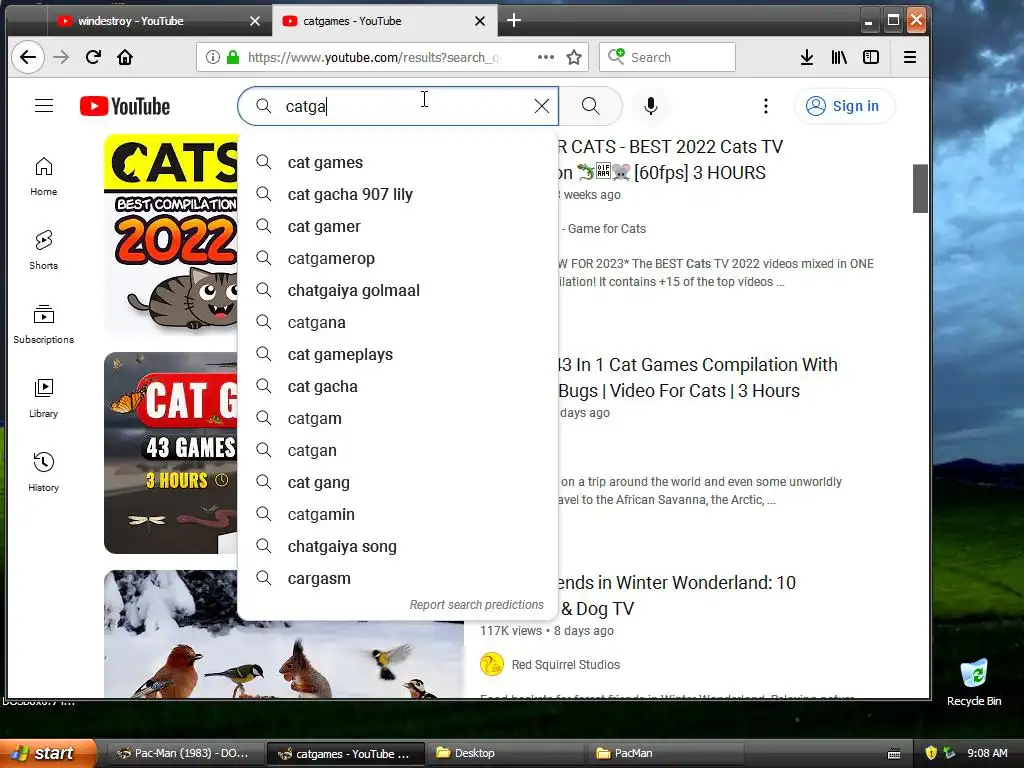Image resolution: width=1024 pixels, height=768 pixels.
Task: Open Library in sidebar
Action: (44, 398)
